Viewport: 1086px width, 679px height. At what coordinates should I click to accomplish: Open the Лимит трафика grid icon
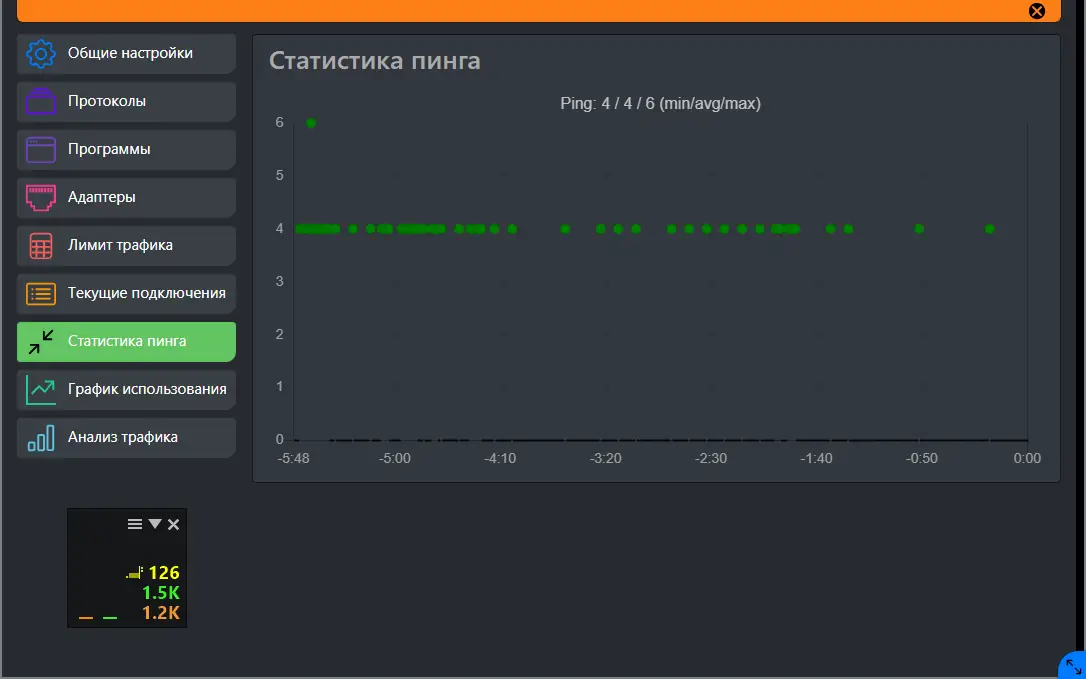pos(40,245)
